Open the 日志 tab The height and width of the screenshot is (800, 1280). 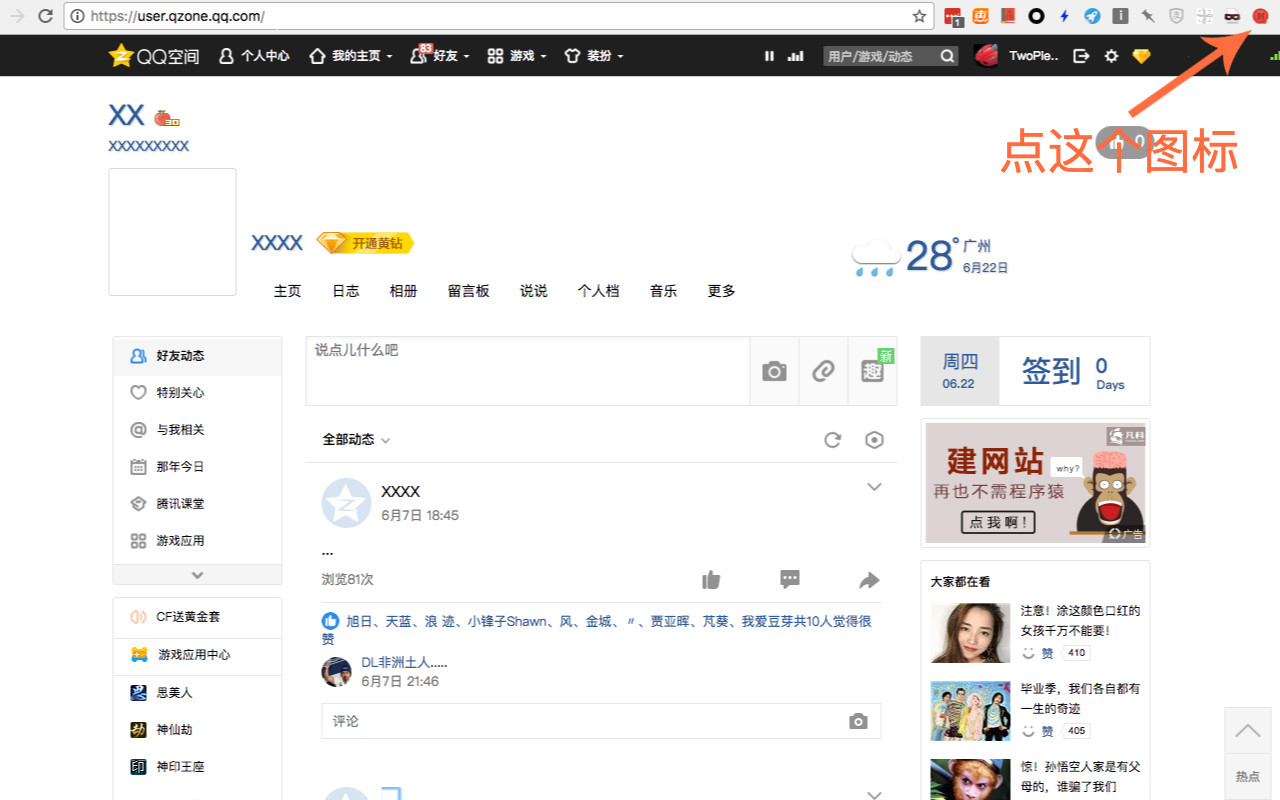(346, 291)
